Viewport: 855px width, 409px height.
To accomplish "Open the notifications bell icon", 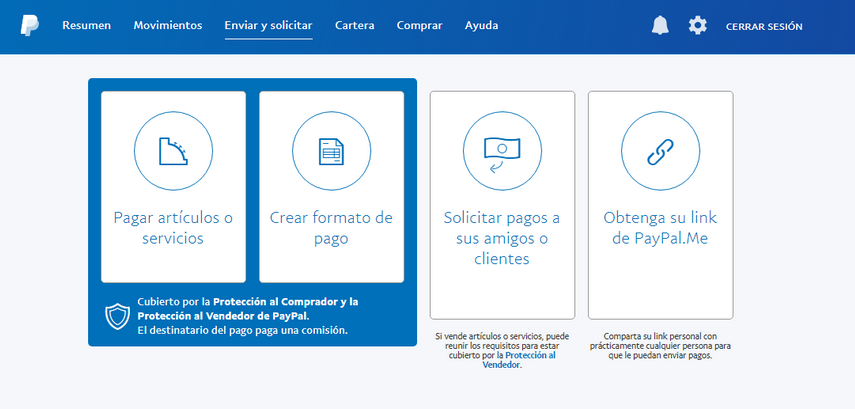I will pyautogui.click(x=660, y=26).
